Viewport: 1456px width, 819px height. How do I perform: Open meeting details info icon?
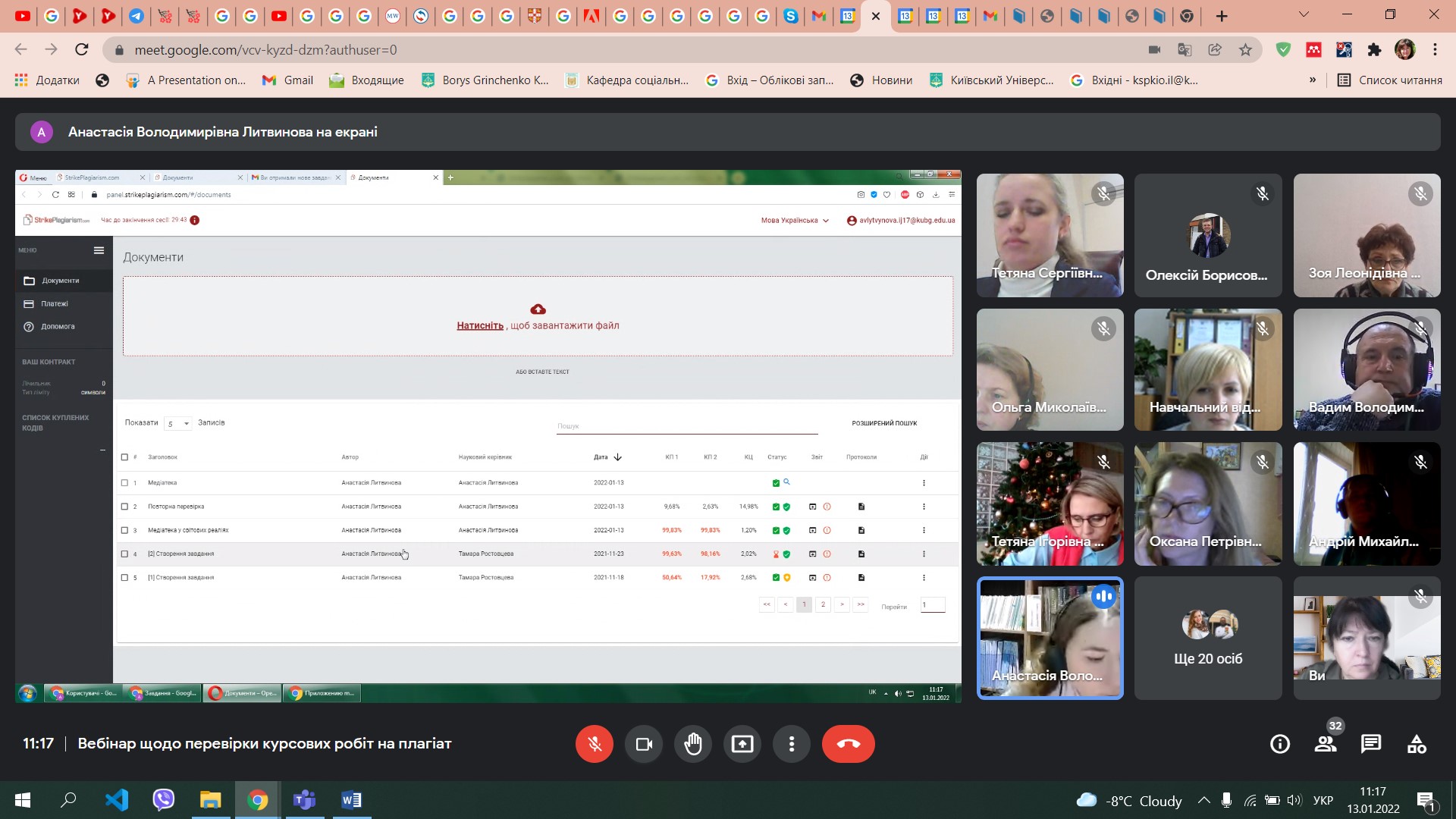click(x=1280, y=745)
